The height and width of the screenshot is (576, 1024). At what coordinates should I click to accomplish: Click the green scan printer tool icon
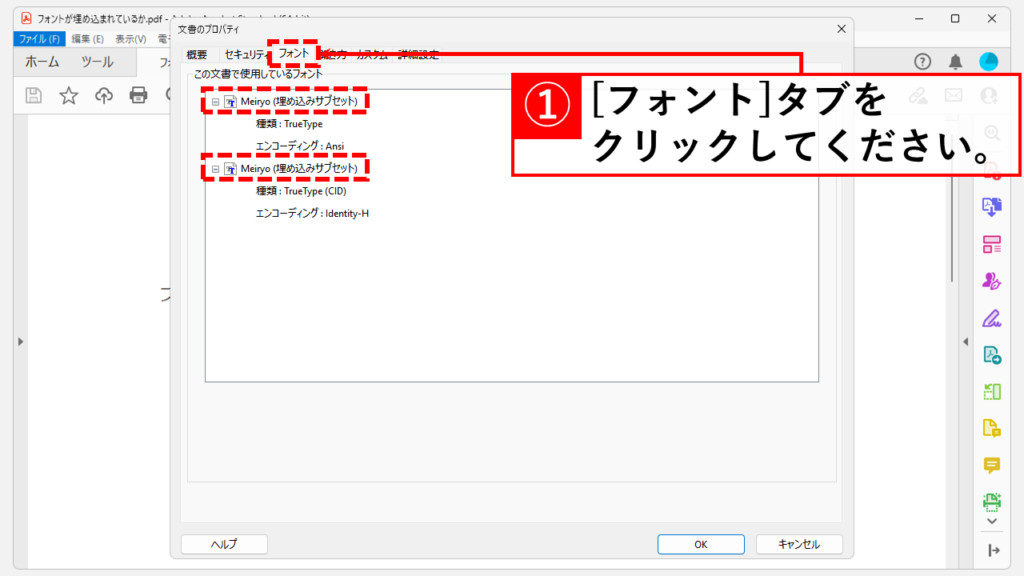pos(992,502)
